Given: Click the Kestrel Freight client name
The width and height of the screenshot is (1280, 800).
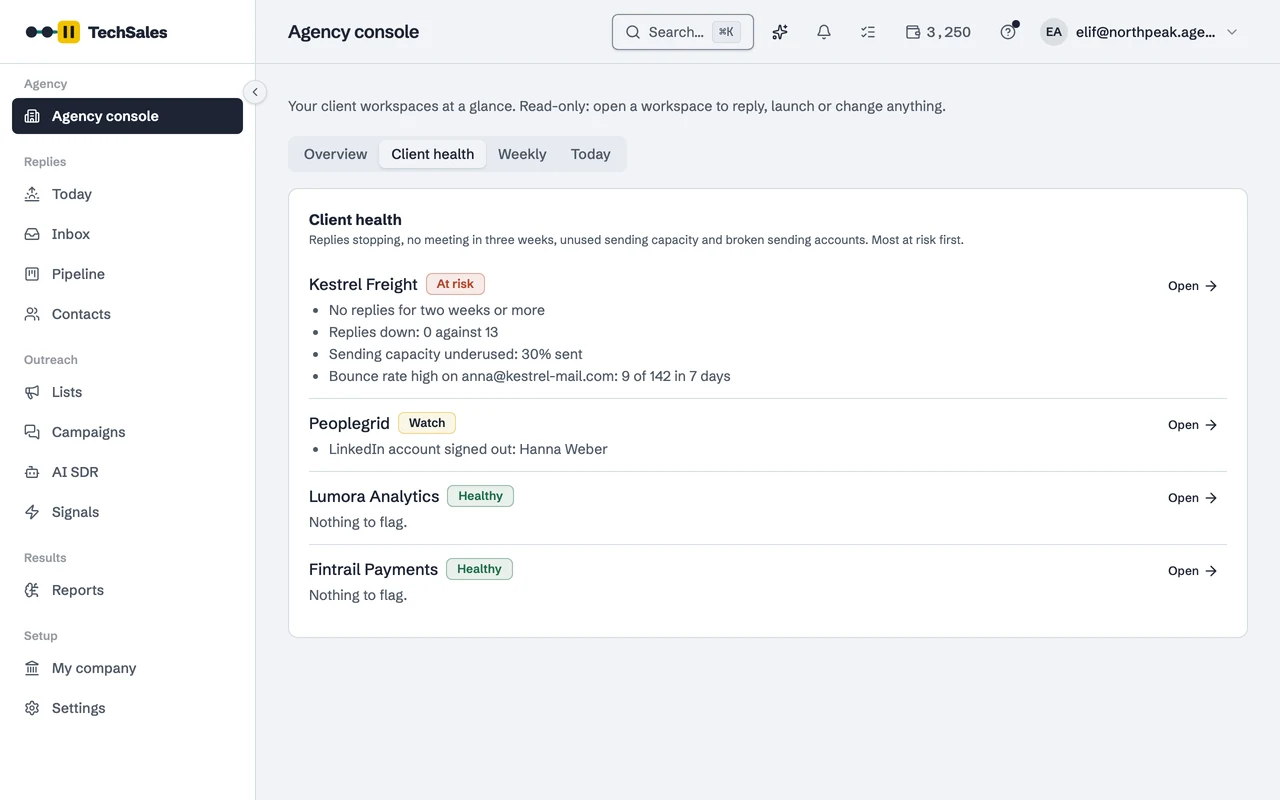Looking at the screenshot, I should [x=363, y=285].
